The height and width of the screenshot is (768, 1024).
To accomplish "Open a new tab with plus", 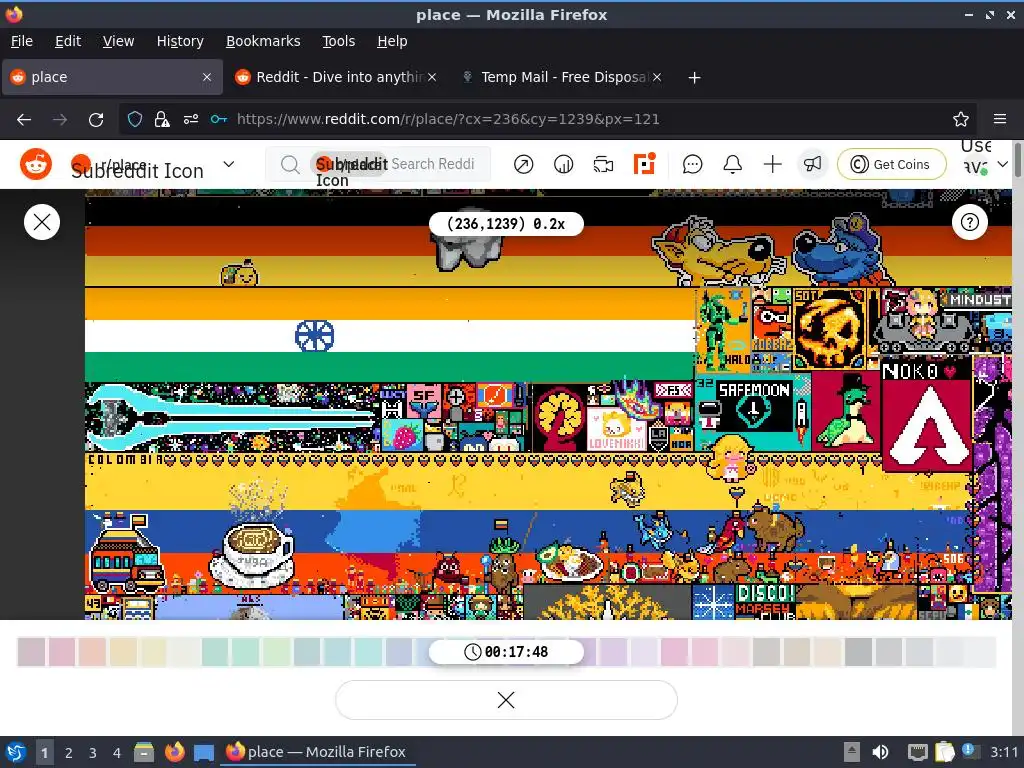I will tap(694, 78).
